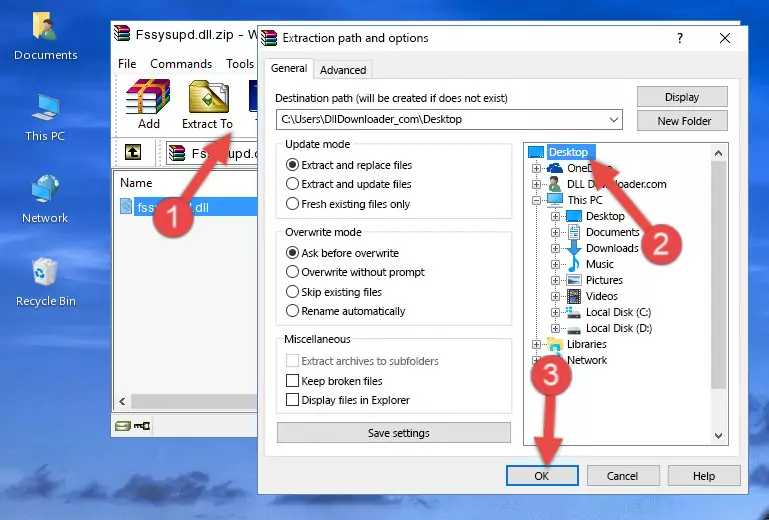
Task: Open the Documents desktop shortcut
Action: point(45,36)
